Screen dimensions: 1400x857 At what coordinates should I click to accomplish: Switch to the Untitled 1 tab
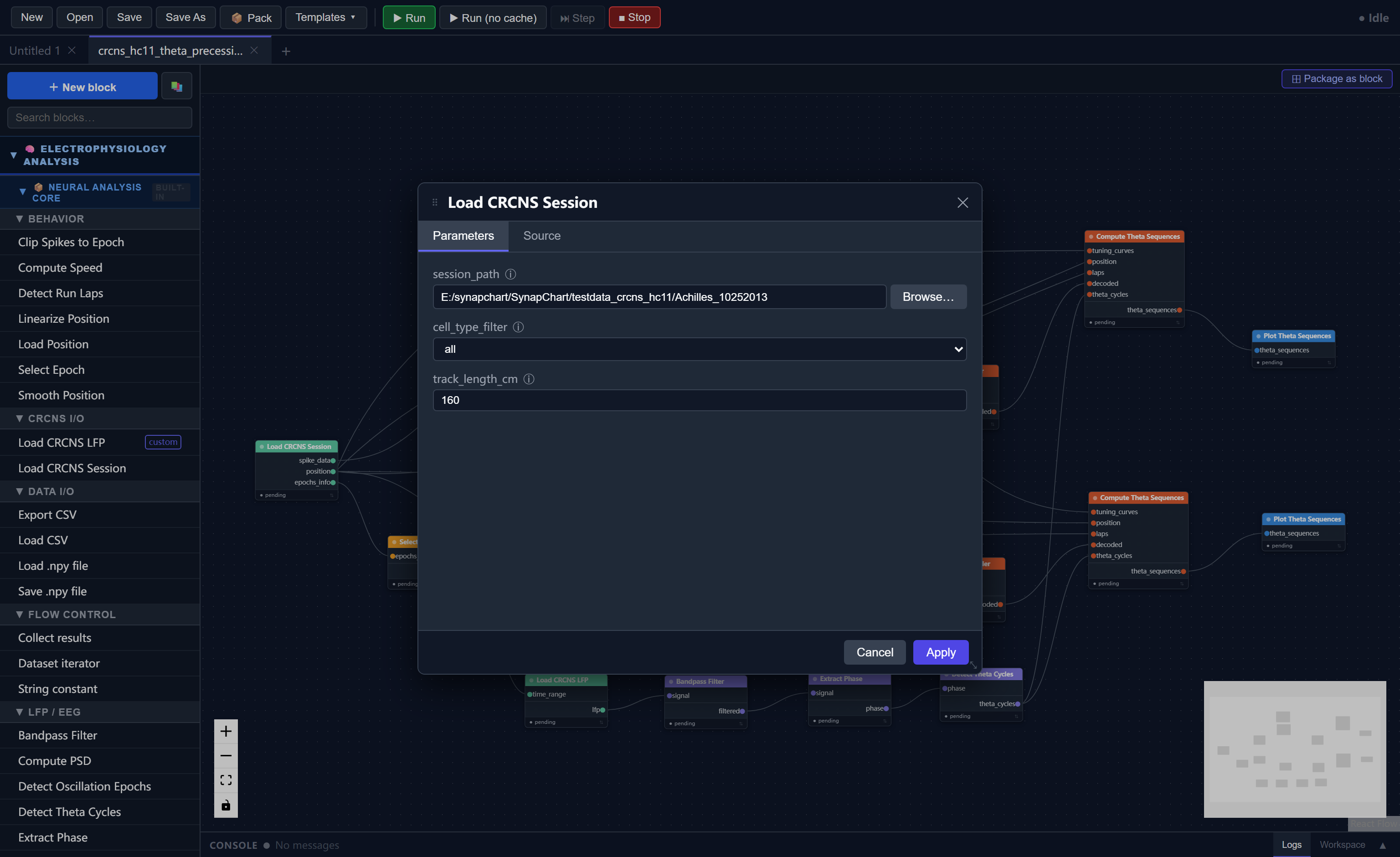(35, 51)
